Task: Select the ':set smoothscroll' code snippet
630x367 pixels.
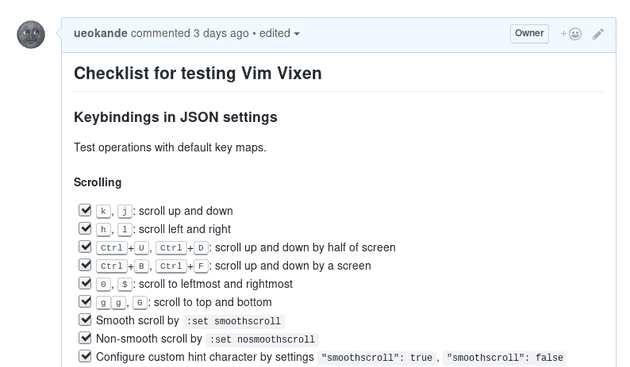Action: 233,321
